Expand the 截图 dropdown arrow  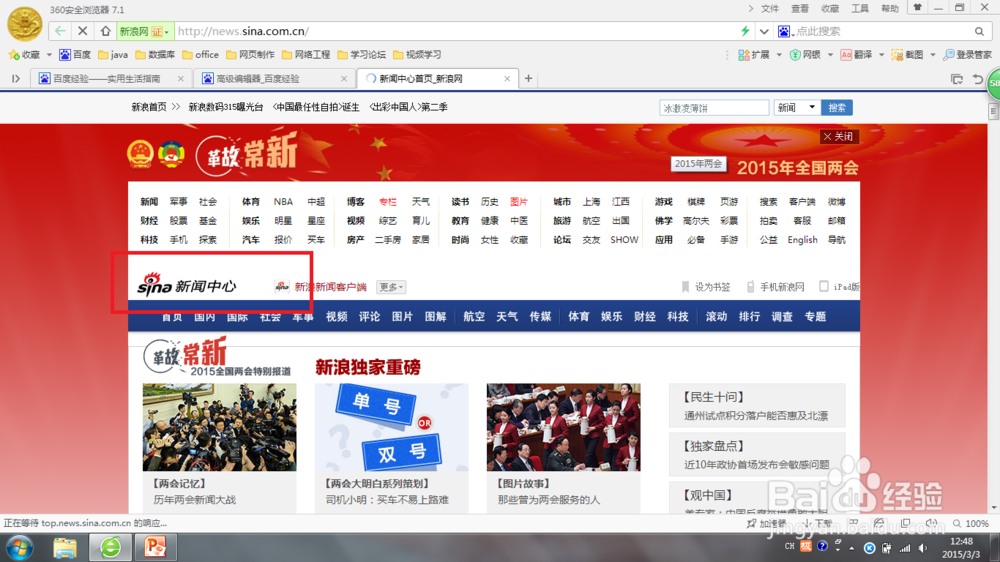(x=932, y=55)
